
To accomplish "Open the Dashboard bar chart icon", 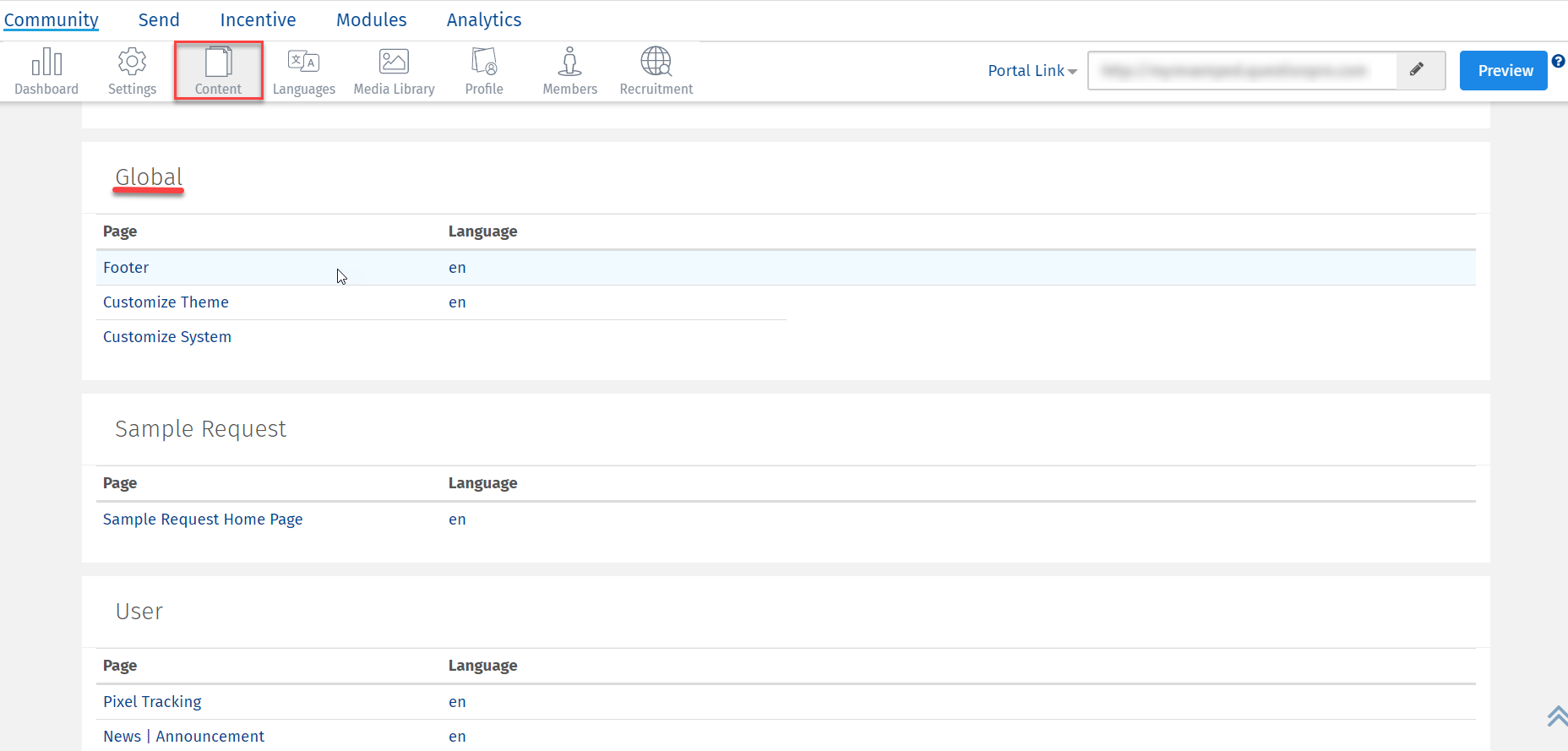I will pos(46,63).
